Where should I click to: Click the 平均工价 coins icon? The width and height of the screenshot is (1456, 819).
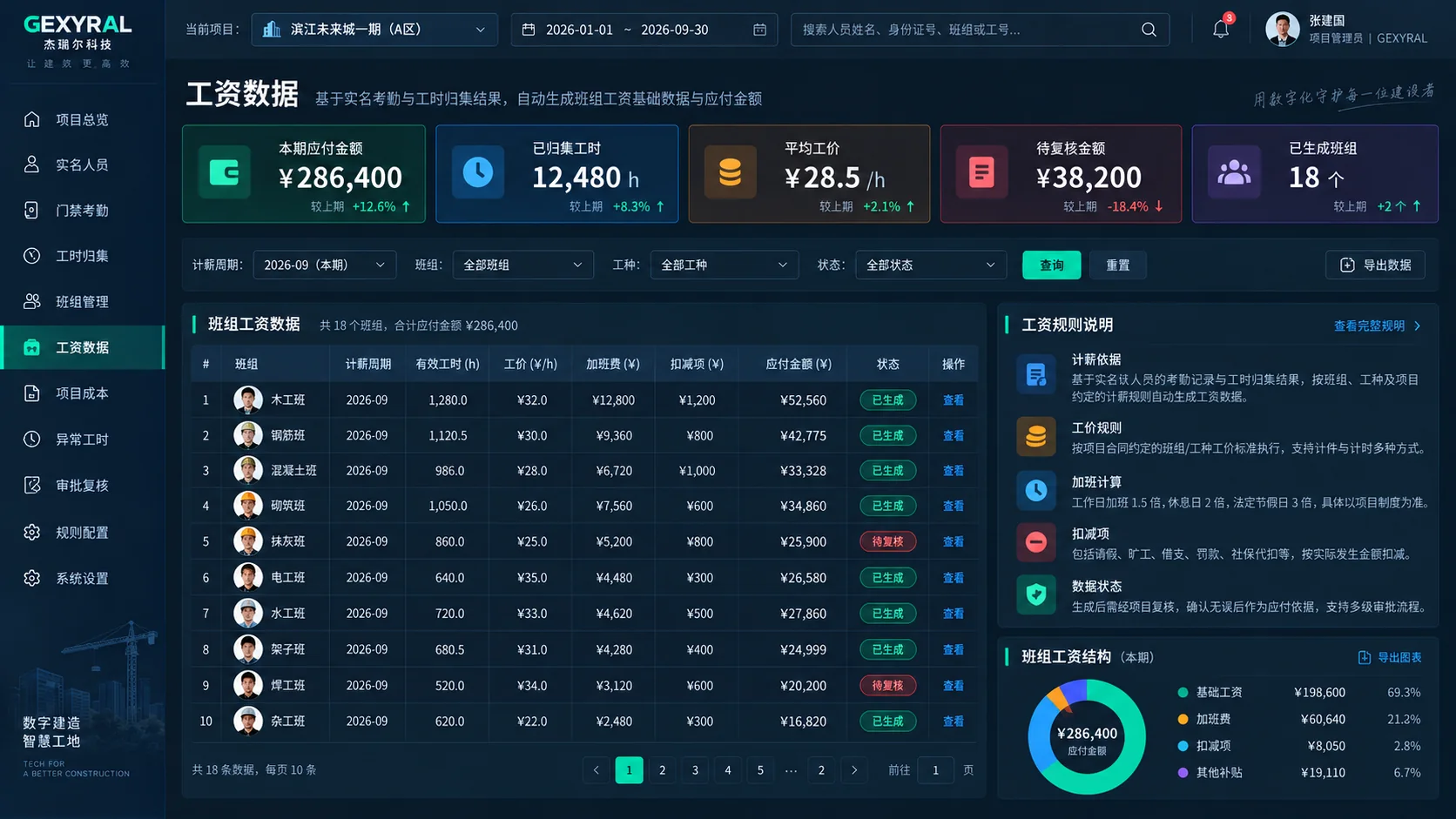[x=730, y=172]
